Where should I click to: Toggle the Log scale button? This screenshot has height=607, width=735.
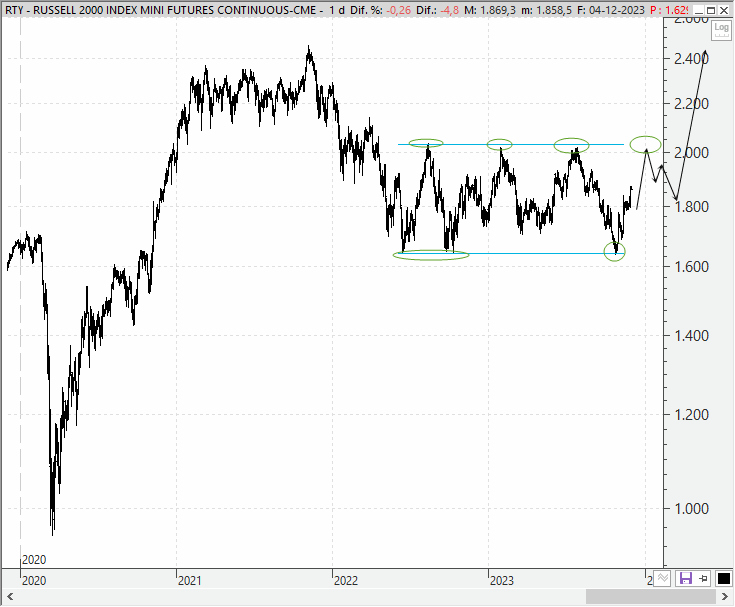(x=721, y=29)
